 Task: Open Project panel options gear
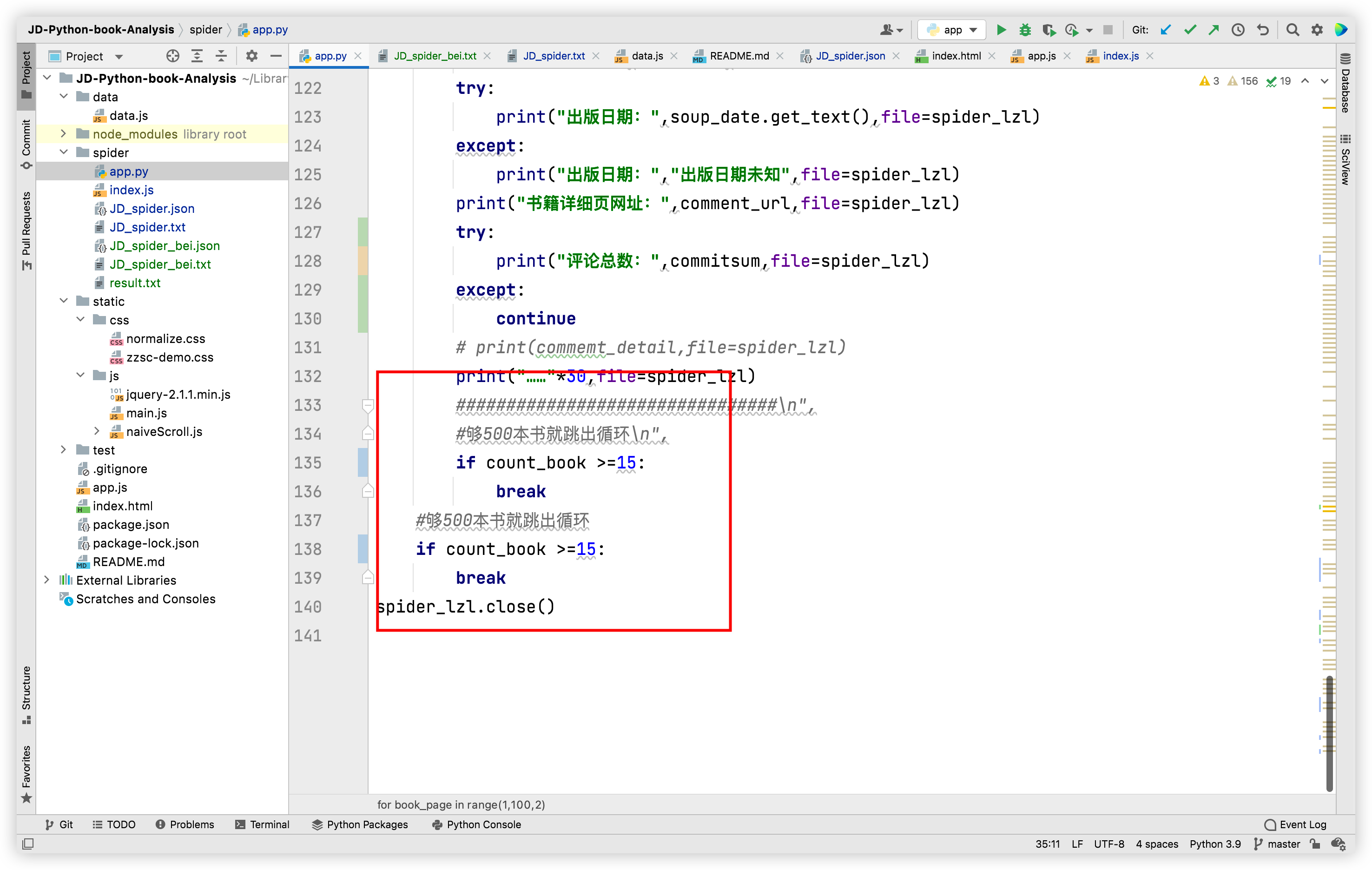coord(251,56)
